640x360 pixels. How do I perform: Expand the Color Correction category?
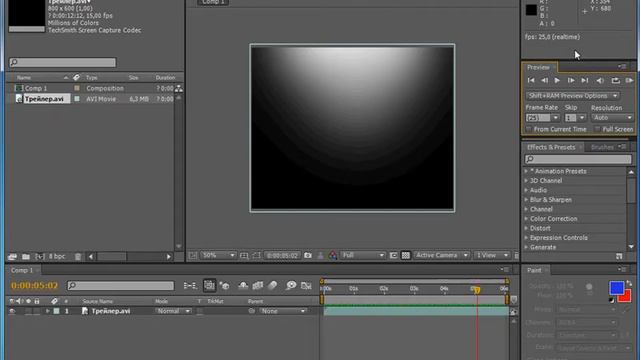point(526,219)
